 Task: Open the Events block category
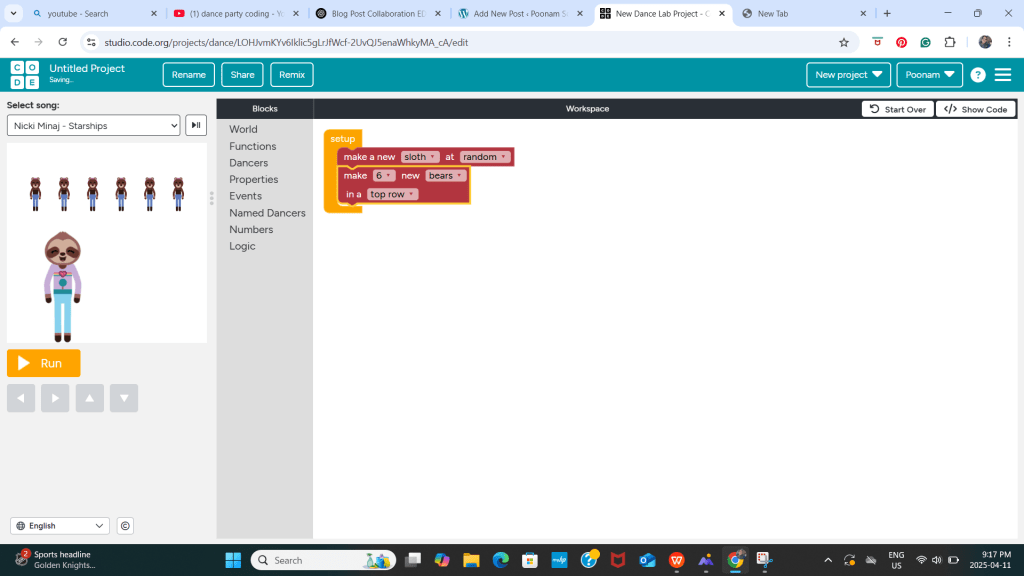245,196
